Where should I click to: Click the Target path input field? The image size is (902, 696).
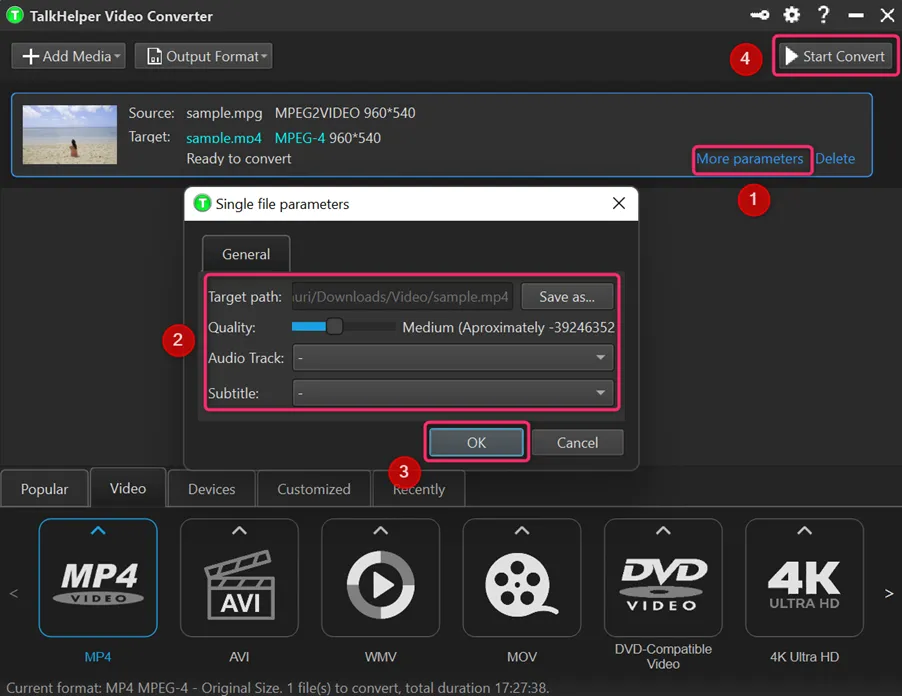[x=402, y=297]
